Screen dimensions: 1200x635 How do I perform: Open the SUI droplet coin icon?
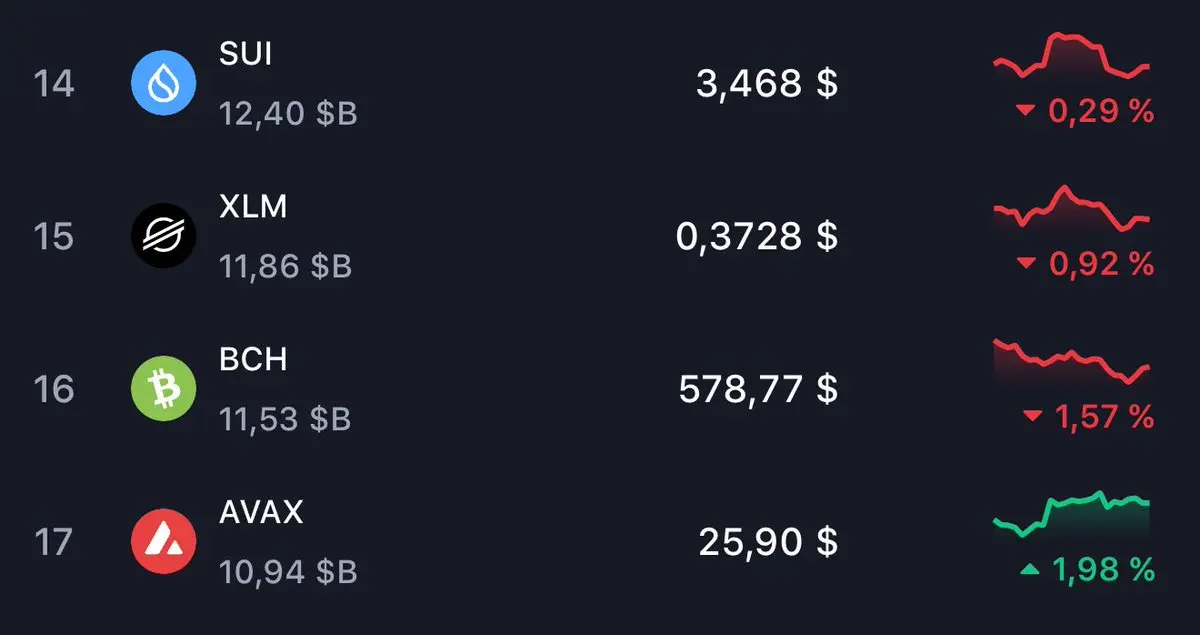pos(163,83)
